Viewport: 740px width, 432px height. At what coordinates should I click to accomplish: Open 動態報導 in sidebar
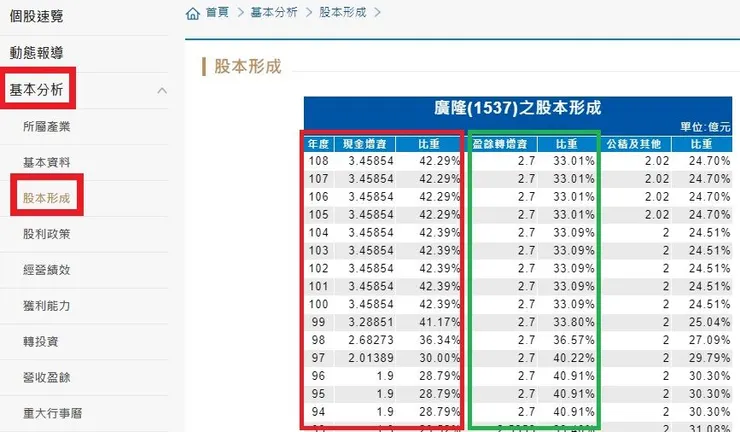[x=36, y=53]
